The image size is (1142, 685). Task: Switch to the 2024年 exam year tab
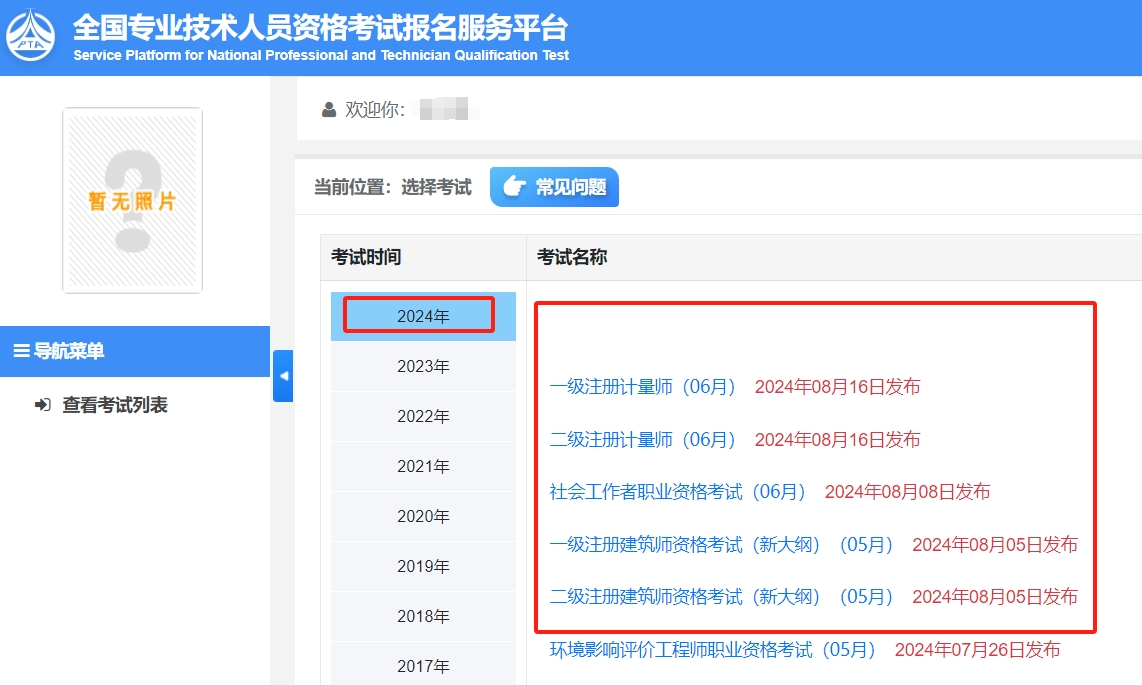point(422,314)
